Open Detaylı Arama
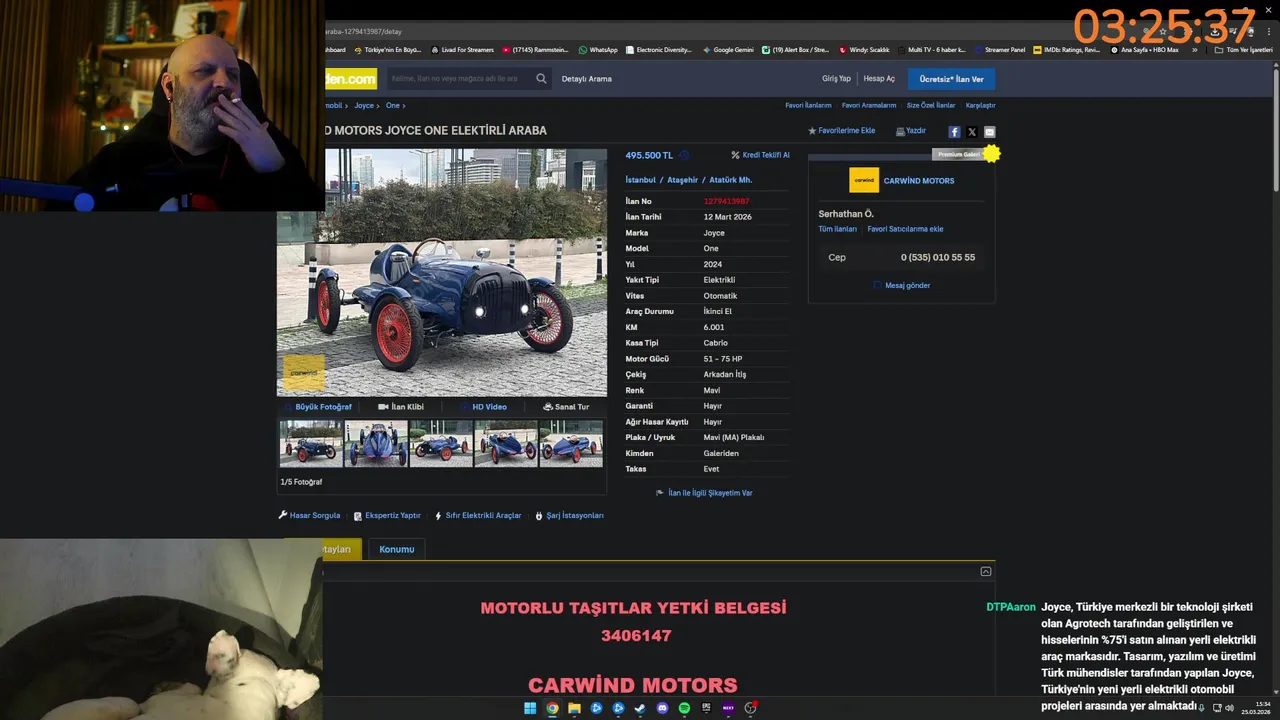Image resolution: width=1280 pixels, height=720 pixels. coord(587,79)
